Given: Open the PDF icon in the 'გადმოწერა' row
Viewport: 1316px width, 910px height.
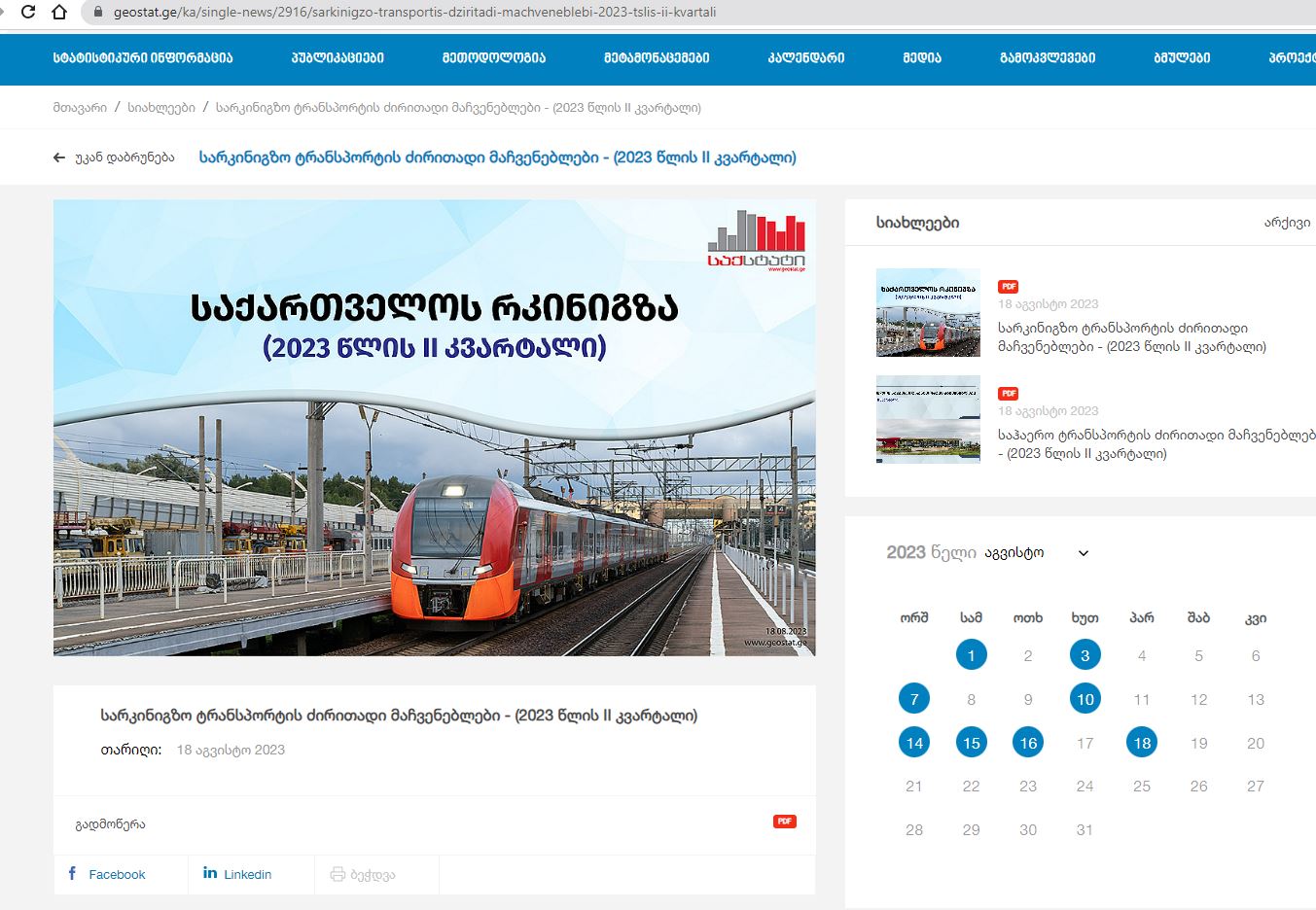Looking at the screenshot, I should point(785,822).
